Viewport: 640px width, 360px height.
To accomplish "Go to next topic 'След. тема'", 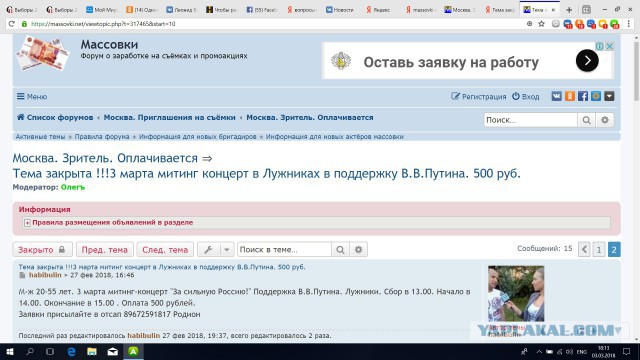I will [165, 249].
